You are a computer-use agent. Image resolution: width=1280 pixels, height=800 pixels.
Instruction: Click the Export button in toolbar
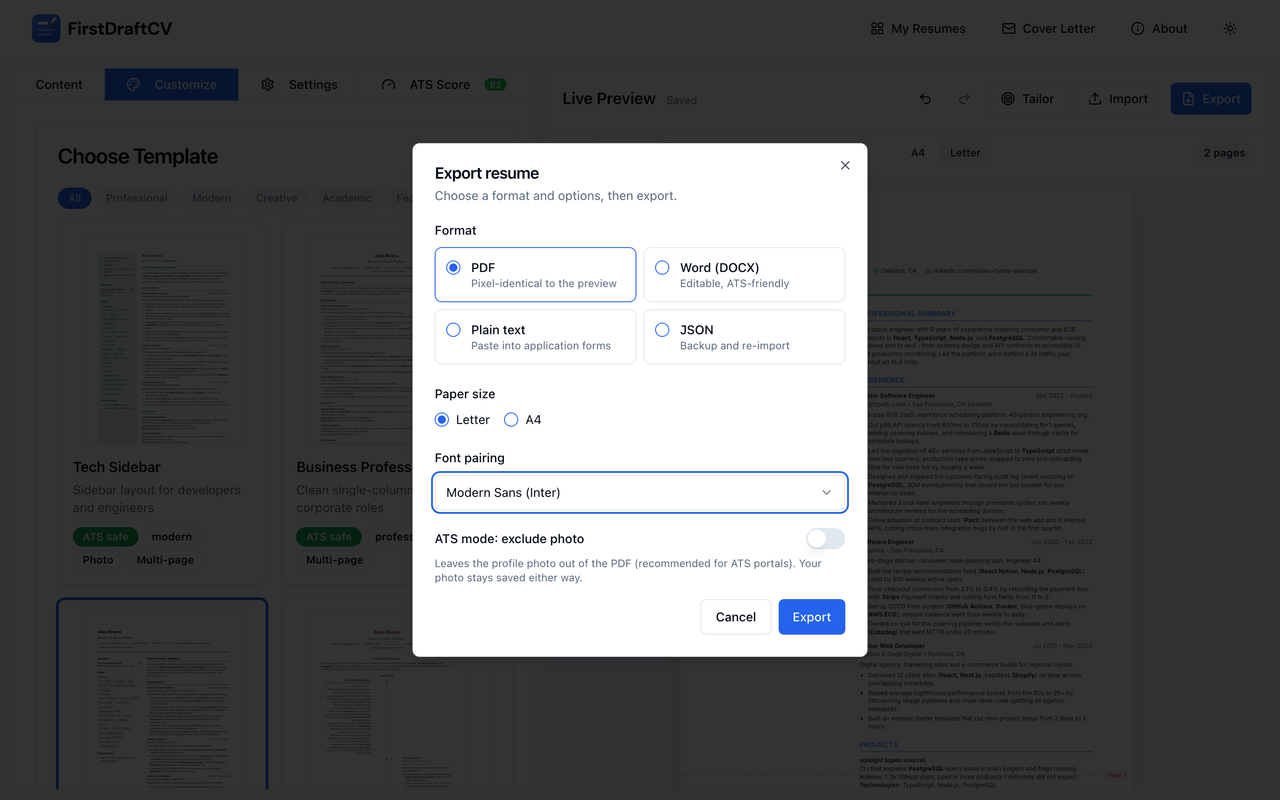[1210, 99]
